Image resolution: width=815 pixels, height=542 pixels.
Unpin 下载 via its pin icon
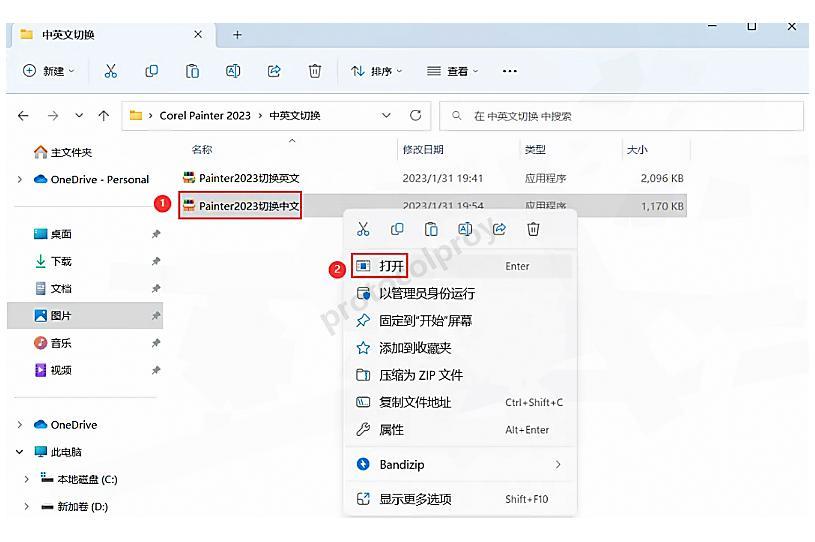pyautogui.click(x=155, y=261)
